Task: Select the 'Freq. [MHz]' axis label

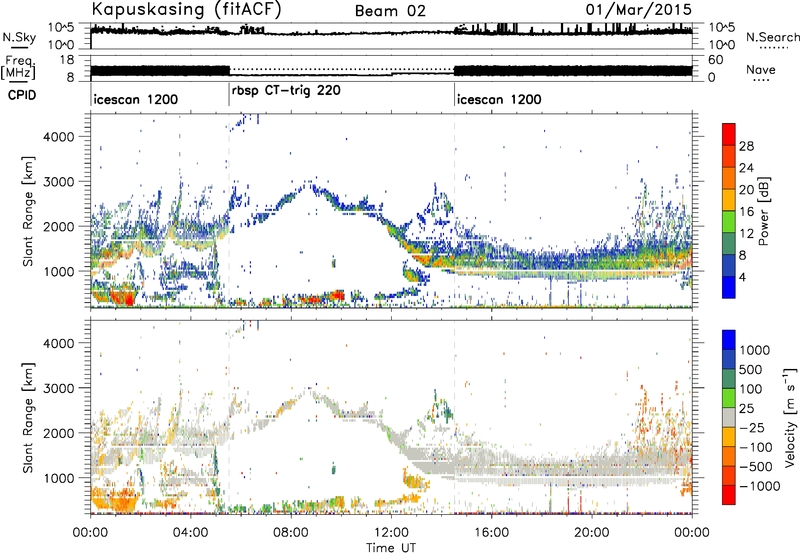Action: tap(18, 68)
